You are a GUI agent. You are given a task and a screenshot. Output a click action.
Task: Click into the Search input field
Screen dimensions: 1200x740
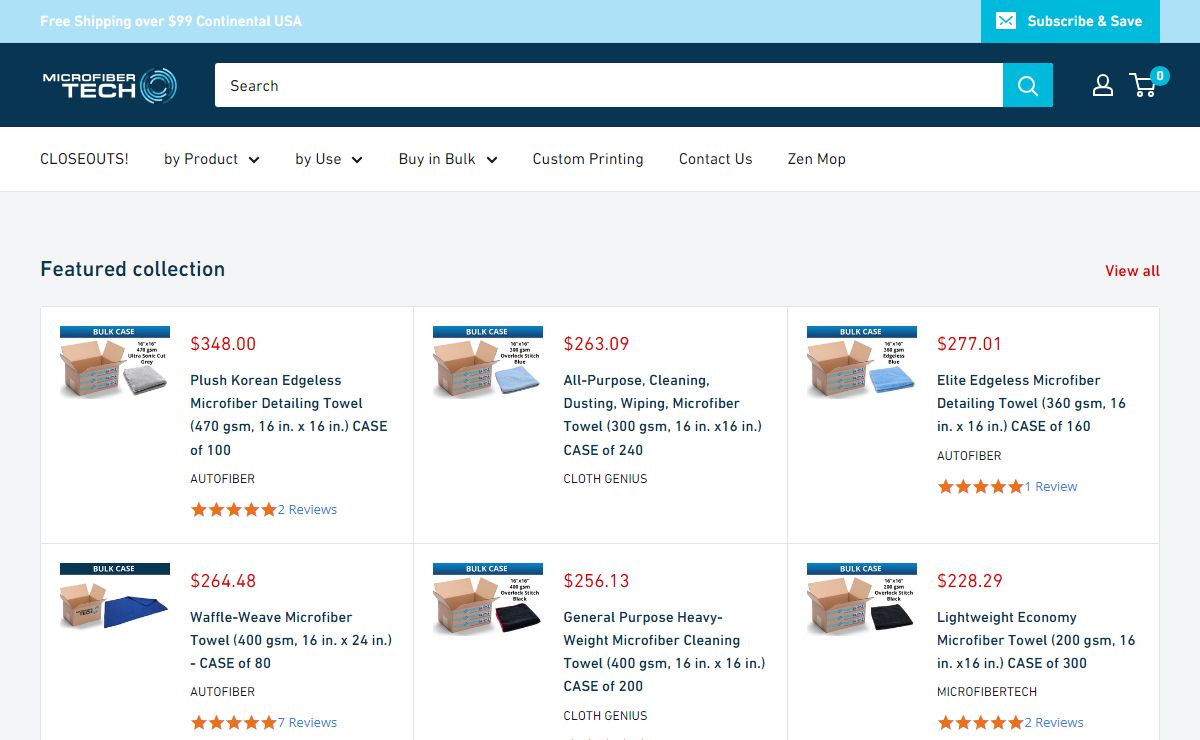tap(609, 85)
